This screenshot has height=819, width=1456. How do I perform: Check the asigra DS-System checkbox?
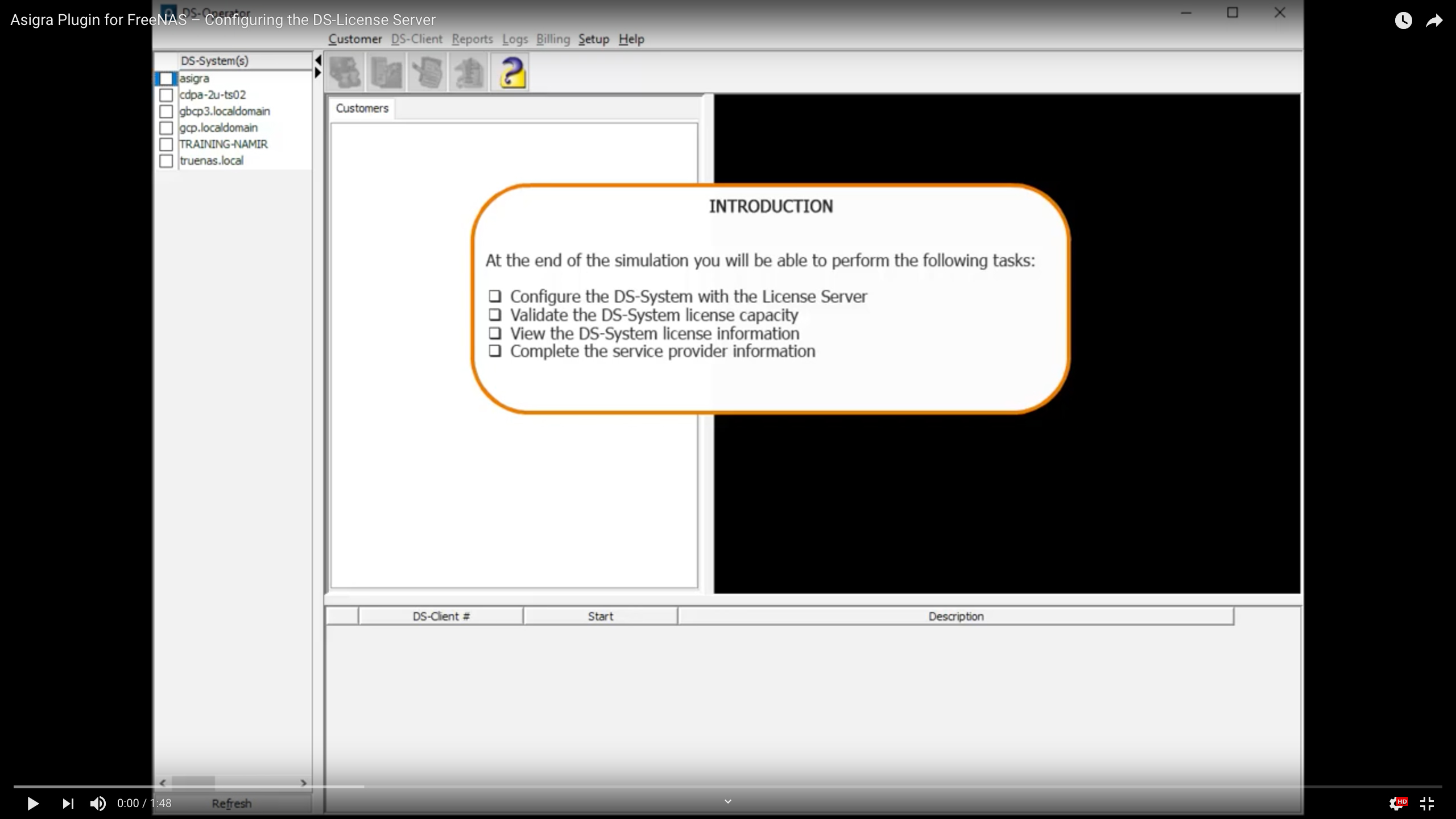166,78
